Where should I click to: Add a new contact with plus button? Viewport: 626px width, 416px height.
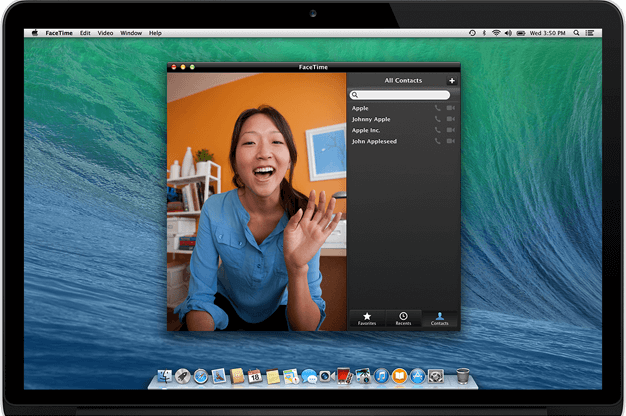point(452,81)
